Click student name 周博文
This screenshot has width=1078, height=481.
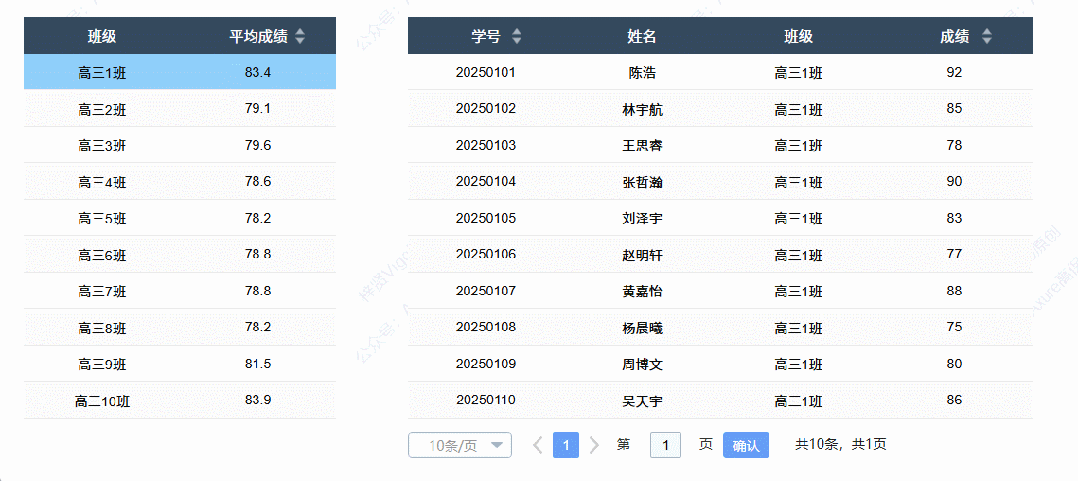click(642, 364)
